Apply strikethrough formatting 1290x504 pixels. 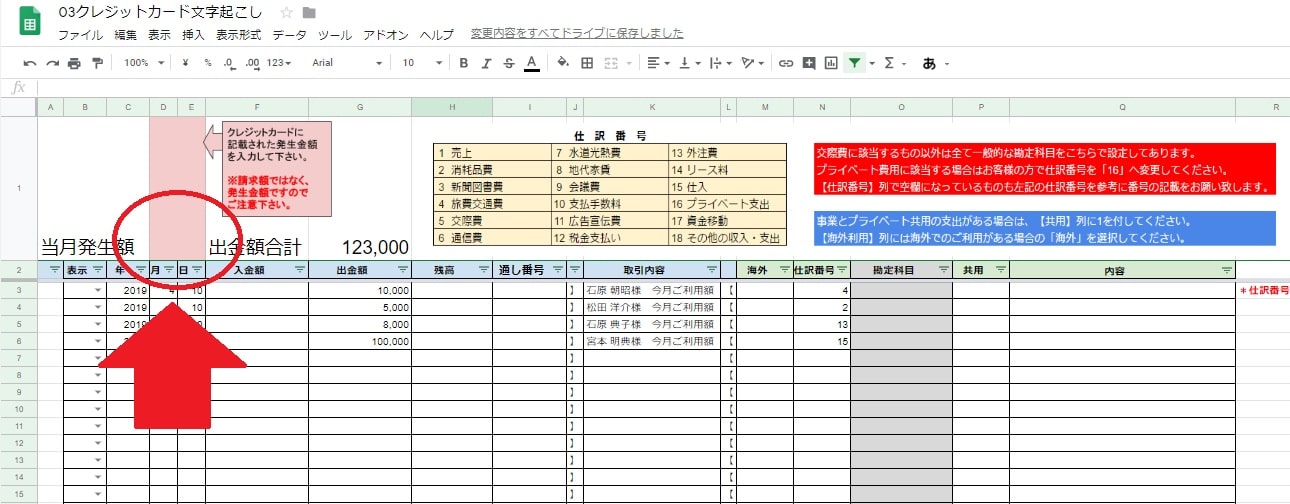[x=509, y=63]
